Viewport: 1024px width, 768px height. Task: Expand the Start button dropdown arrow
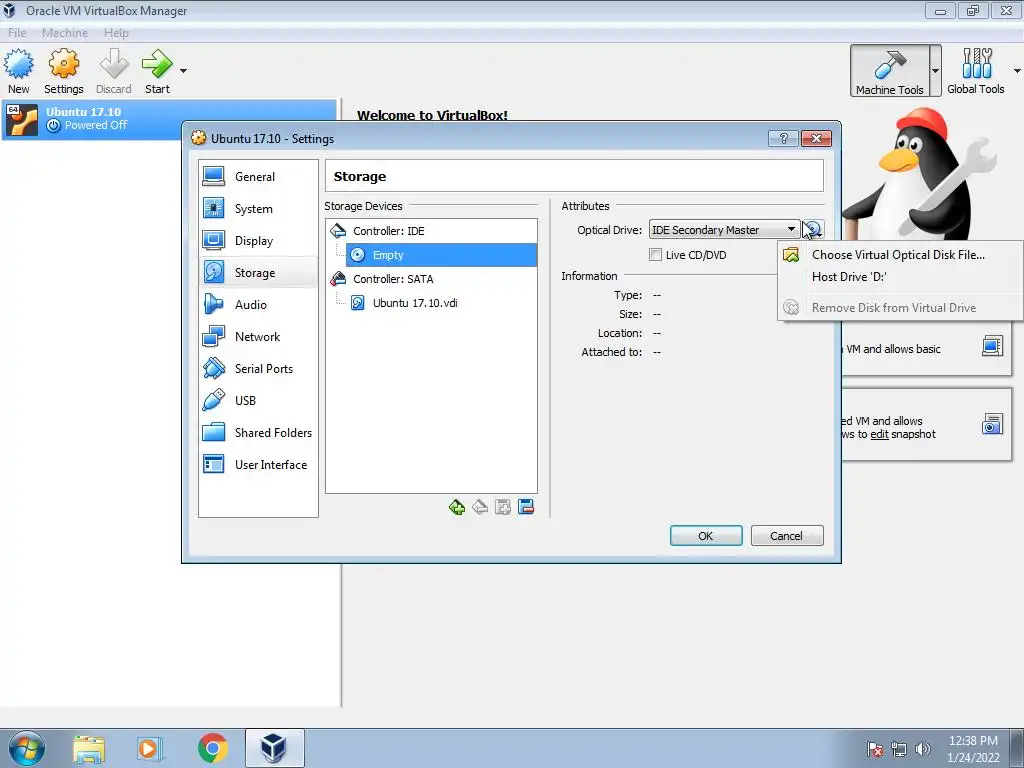coord(184,71)
